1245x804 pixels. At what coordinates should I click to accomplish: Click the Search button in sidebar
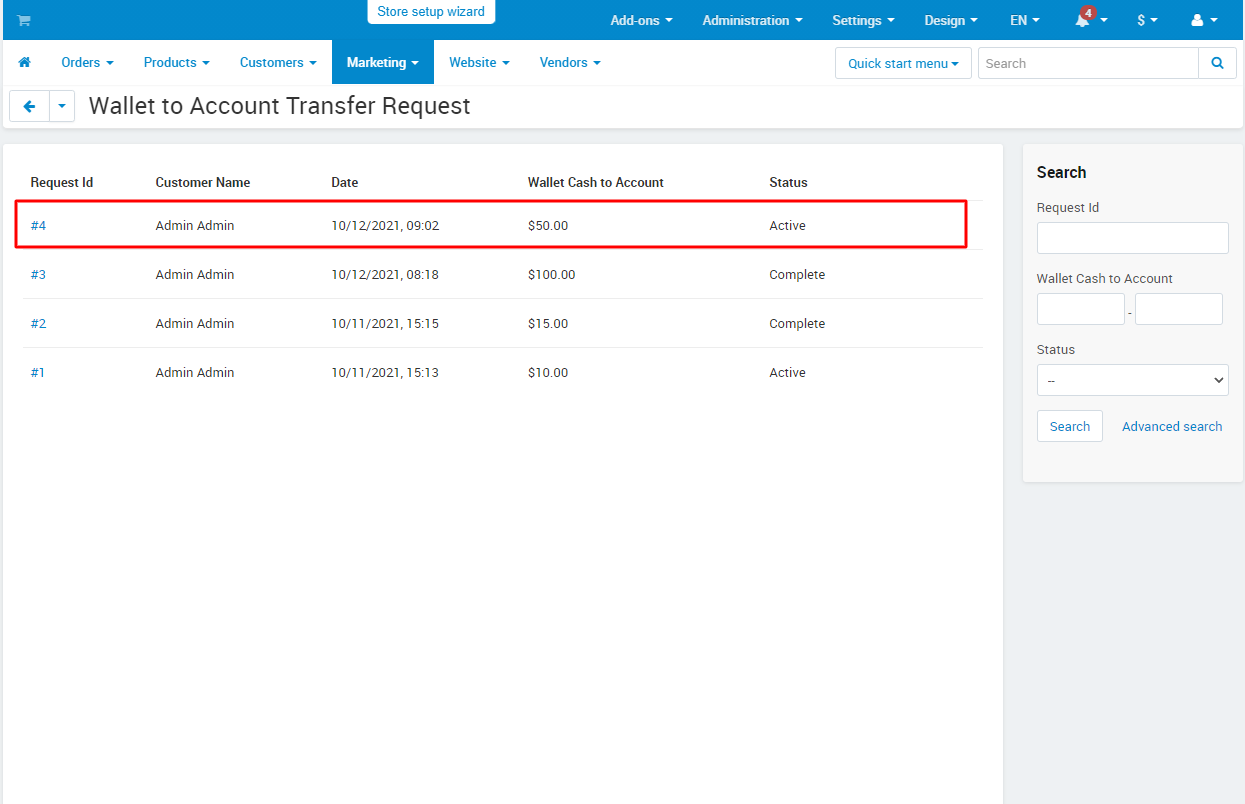click(1070, 426)
